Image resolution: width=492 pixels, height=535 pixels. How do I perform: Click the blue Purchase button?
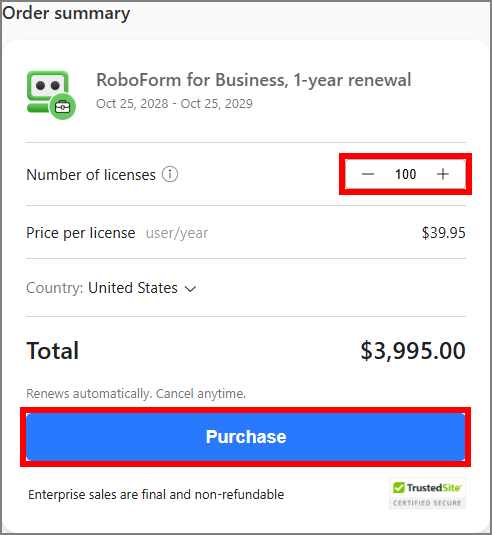click(x=246, y=437)
